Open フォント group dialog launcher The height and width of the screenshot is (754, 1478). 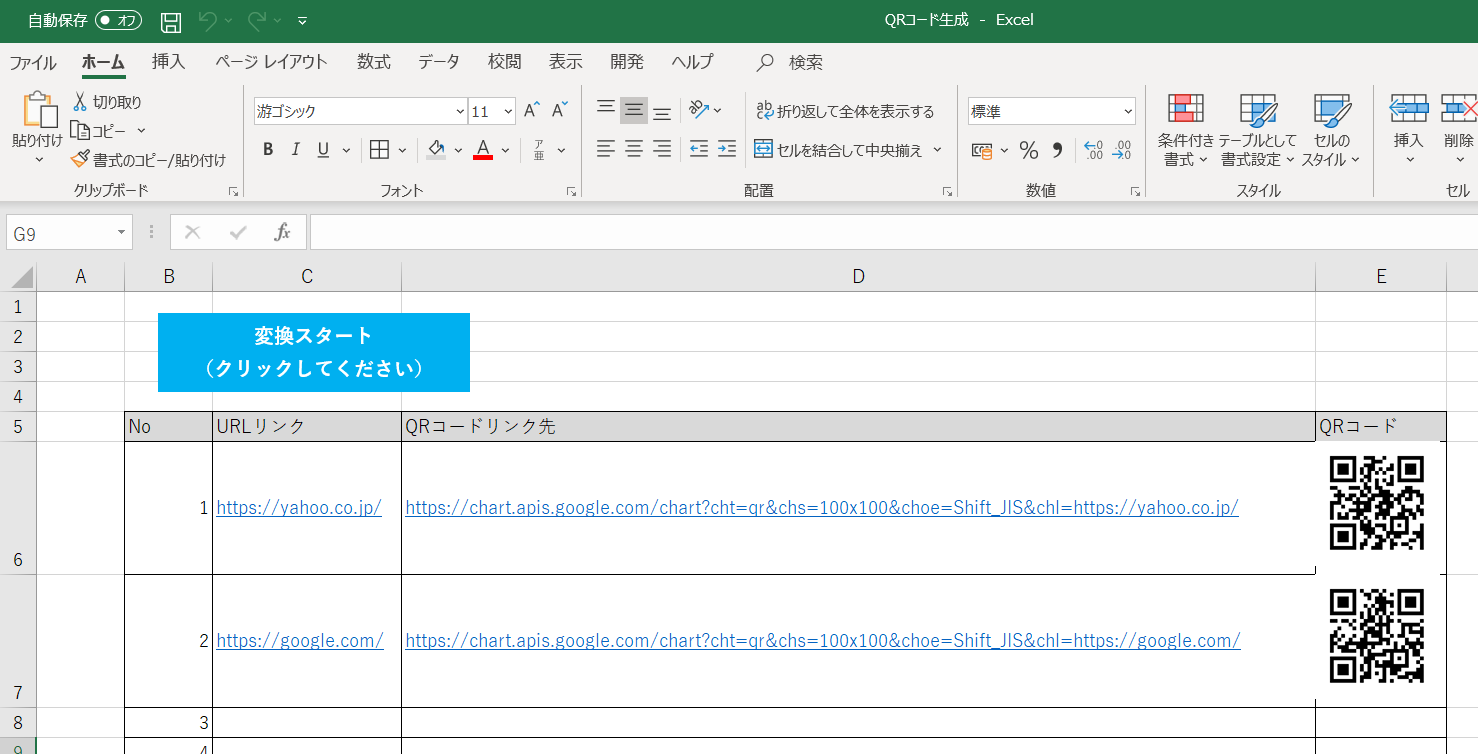[x=572, y=191]
